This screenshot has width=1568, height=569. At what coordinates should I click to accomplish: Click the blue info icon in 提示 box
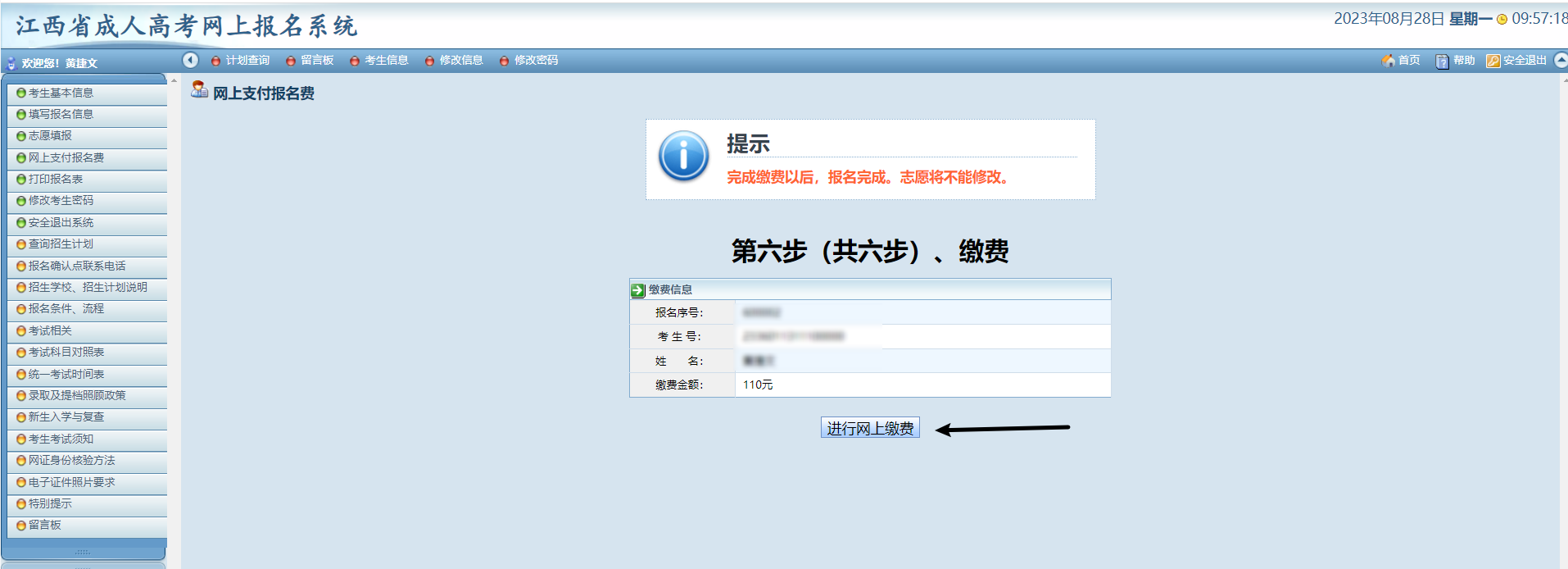683,156
